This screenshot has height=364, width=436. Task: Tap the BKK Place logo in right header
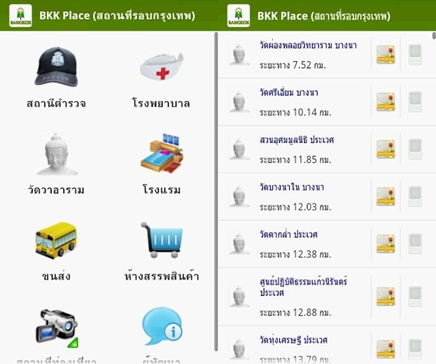239,15
